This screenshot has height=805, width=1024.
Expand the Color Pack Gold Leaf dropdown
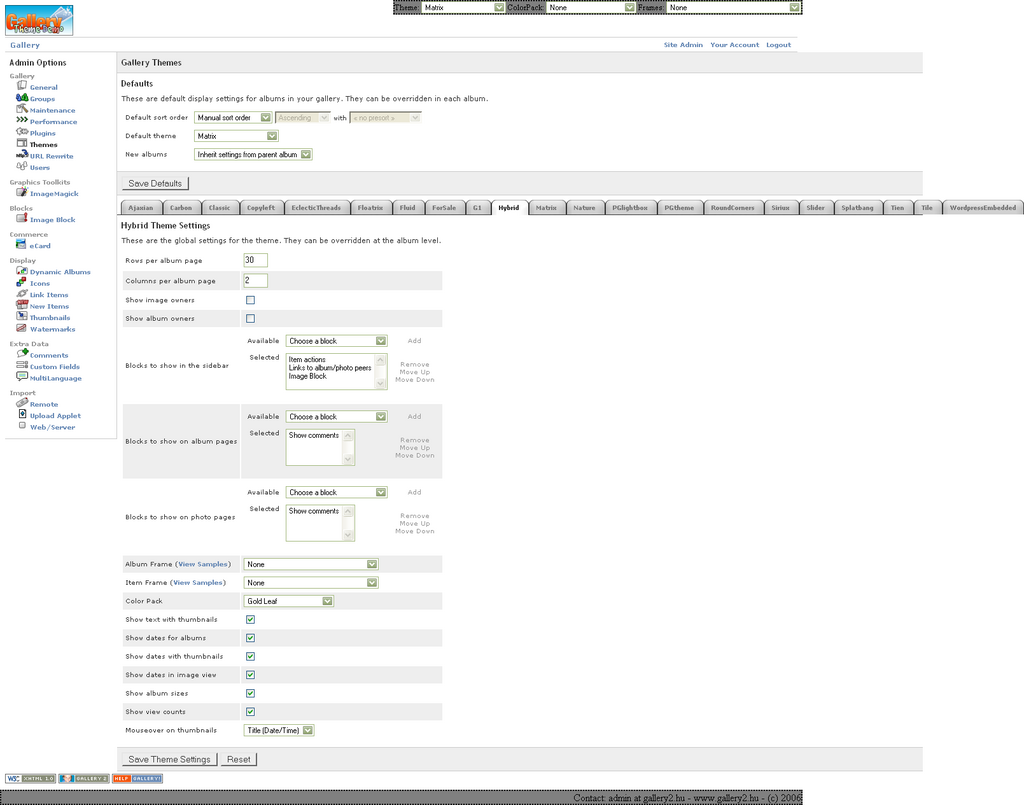tap(288, 601)
